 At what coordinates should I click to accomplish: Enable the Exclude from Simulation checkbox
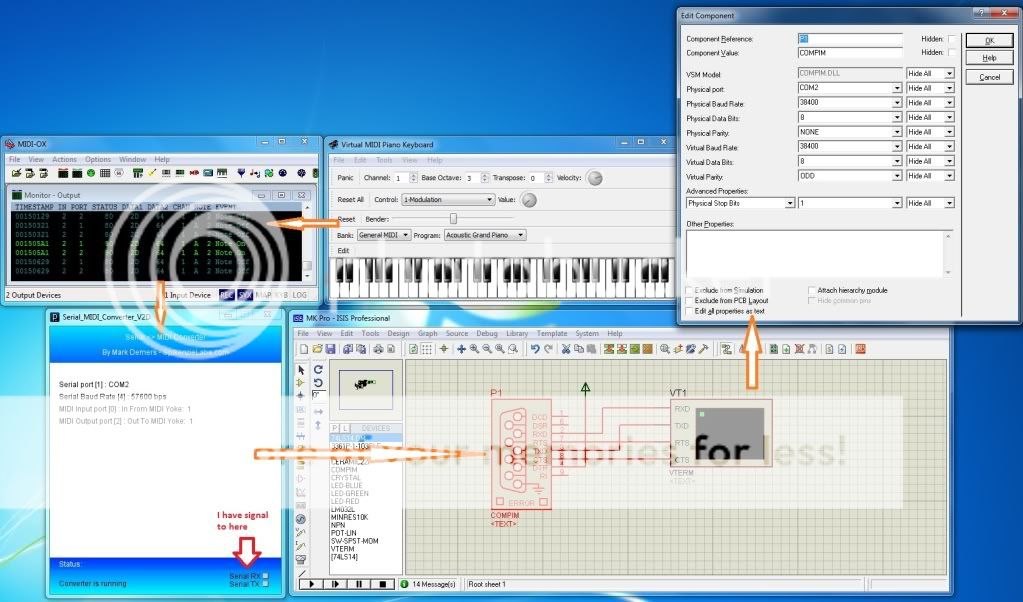687,290
